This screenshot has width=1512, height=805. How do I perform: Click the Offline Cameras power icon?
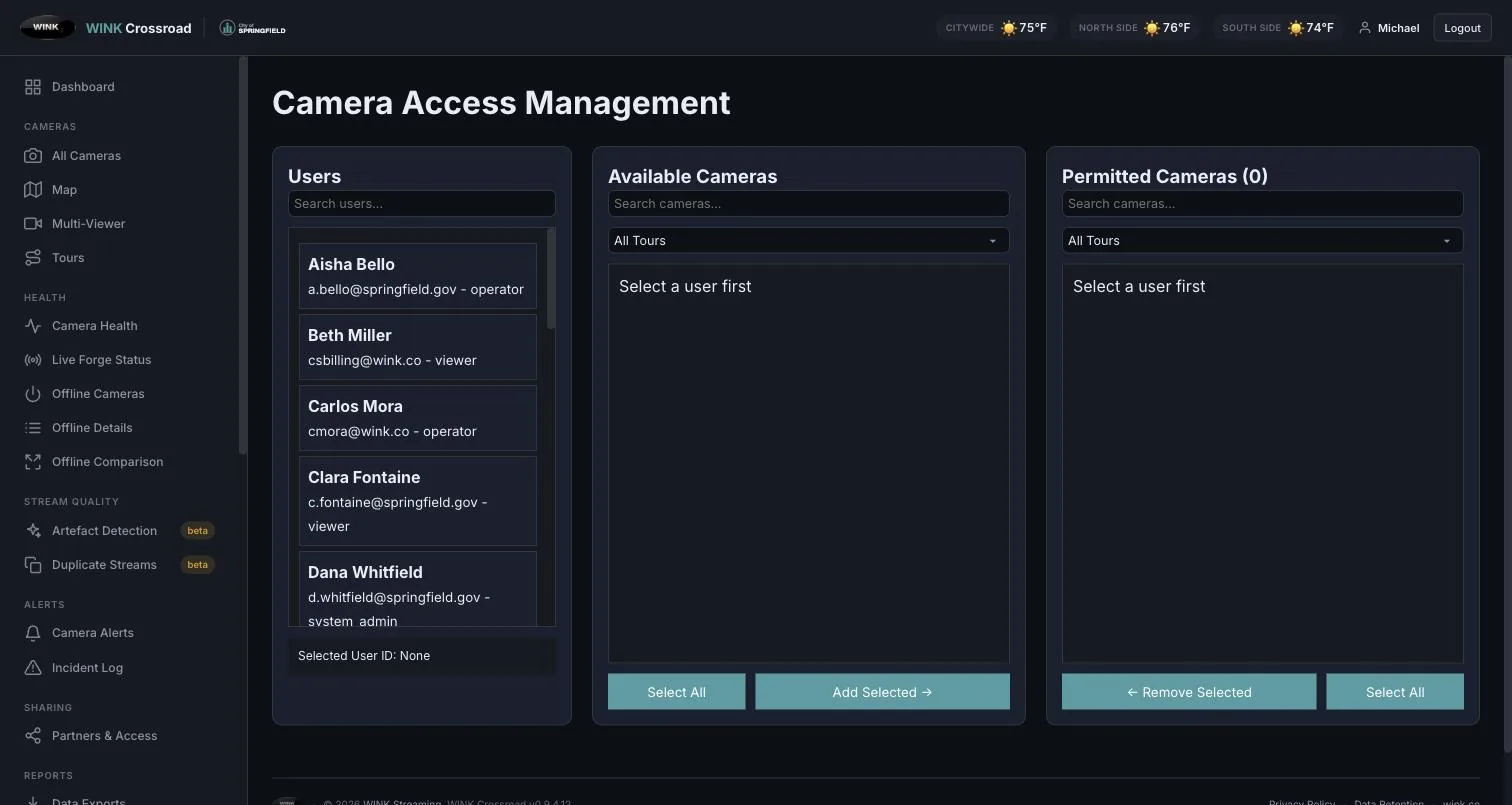pyautogui.click(x=33, y=394)
